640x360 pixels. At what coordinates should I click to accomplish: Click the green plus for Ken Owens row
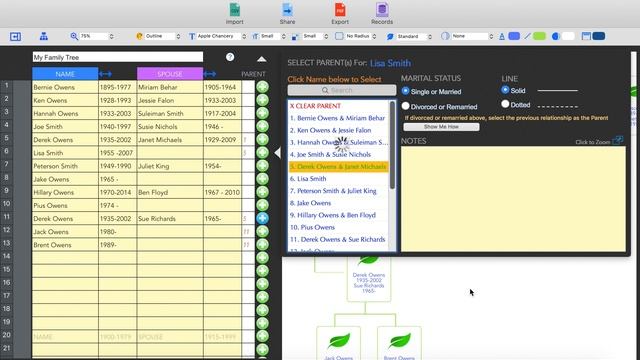[262, 100]
